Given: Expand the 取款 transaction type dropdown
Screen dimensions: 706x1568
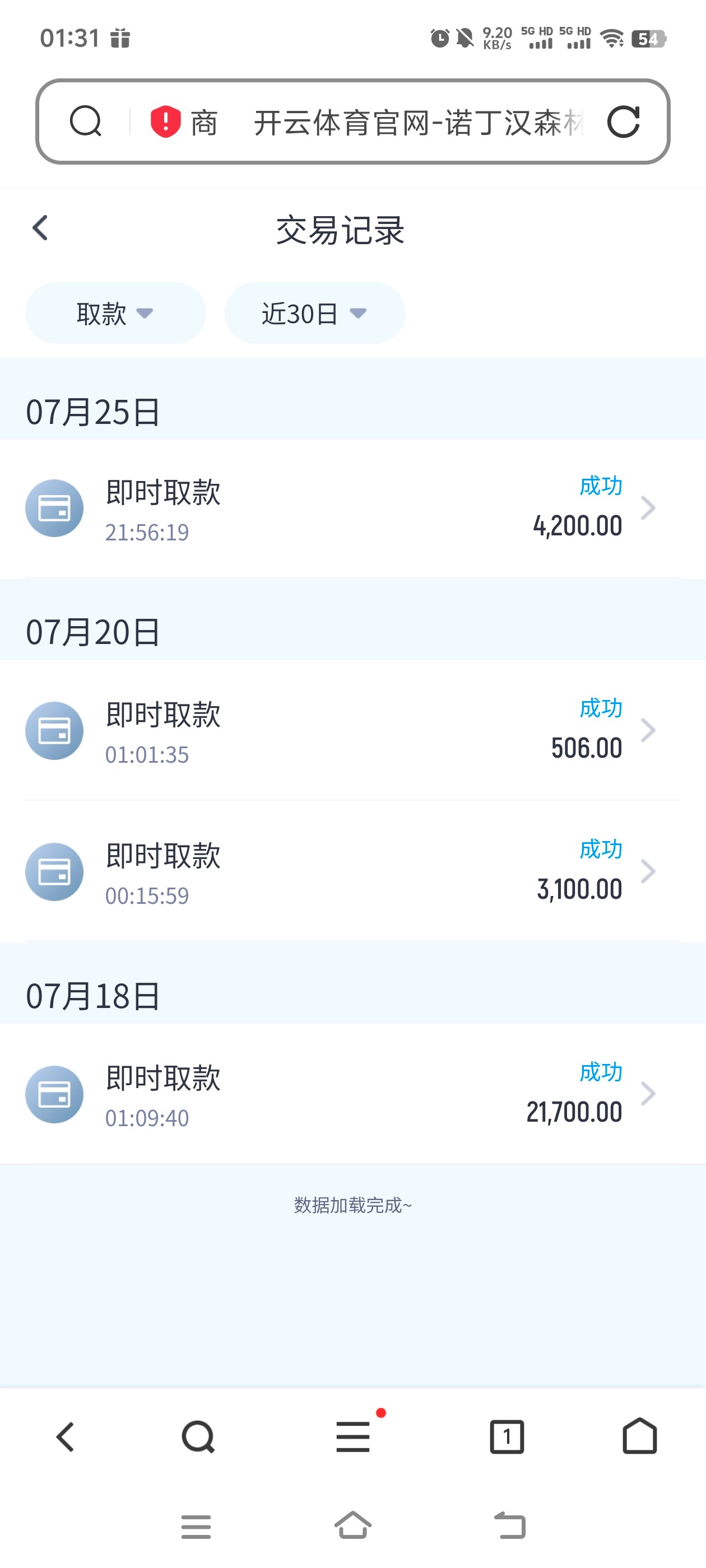Looking at the screenshot, I should pyautogui.click(x=115, y=314).
